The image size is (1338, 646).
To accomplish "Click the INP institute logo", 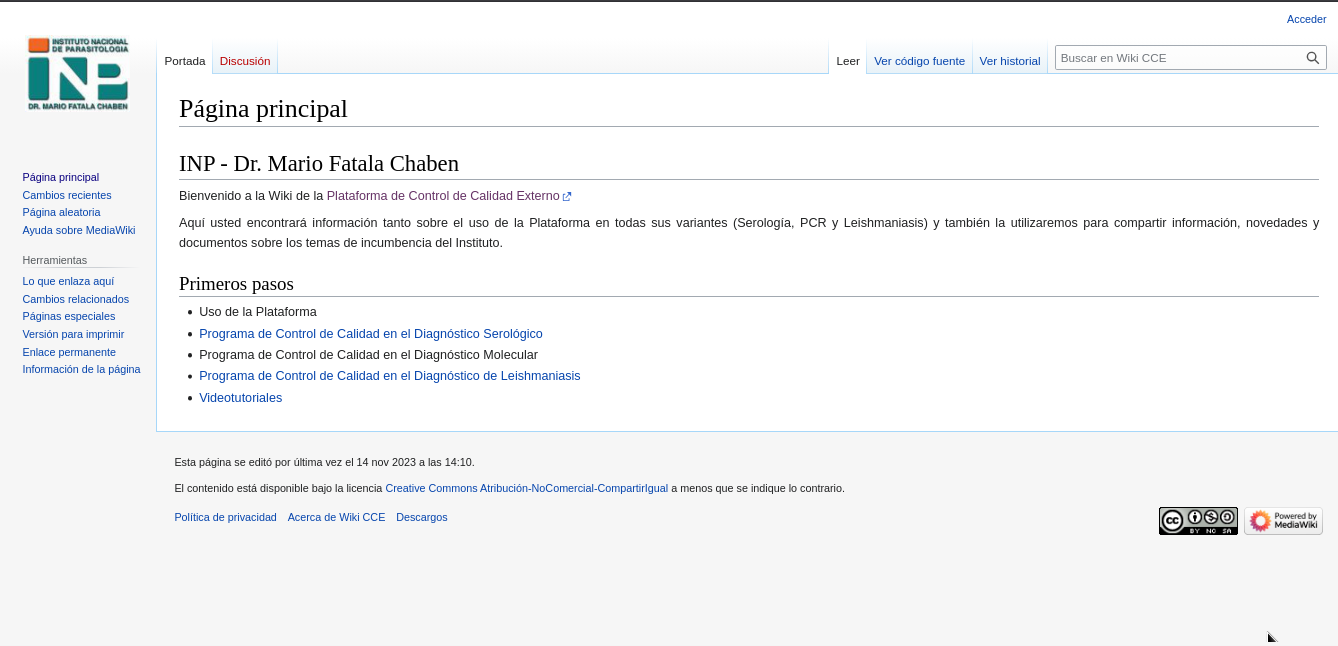I will 78,74.
